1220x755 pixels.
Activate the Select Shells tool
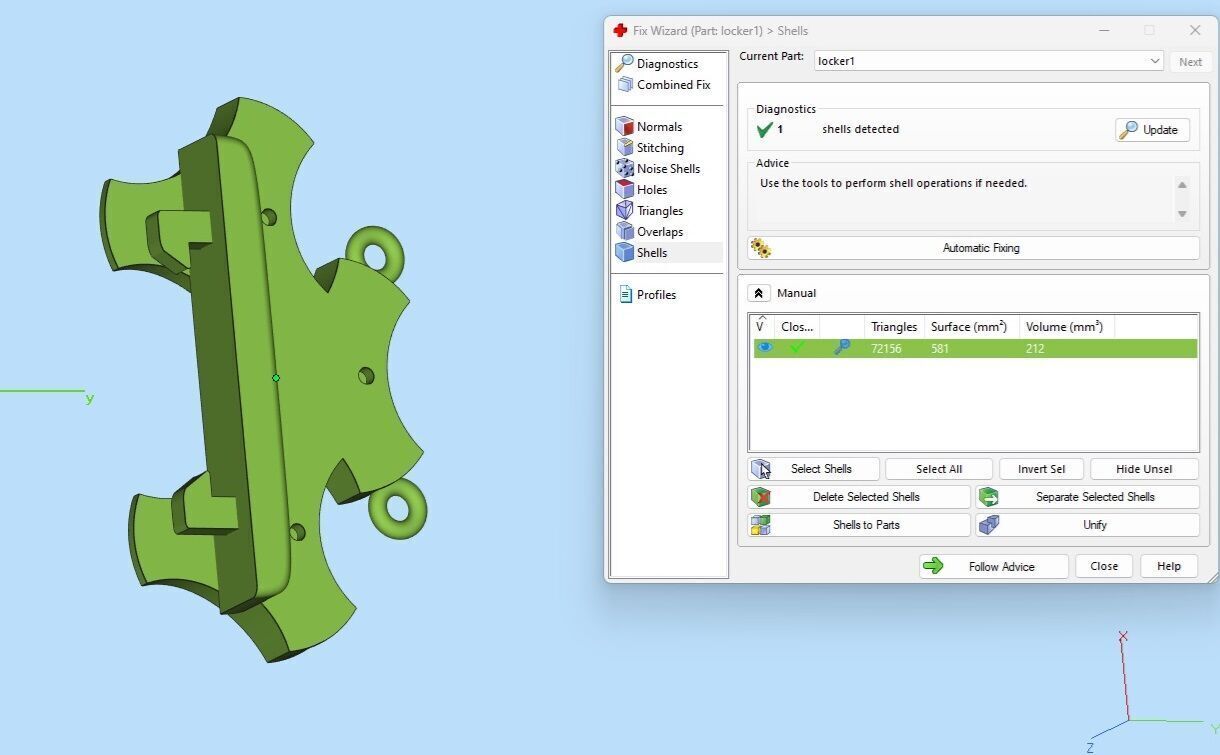tap(814, 469)
